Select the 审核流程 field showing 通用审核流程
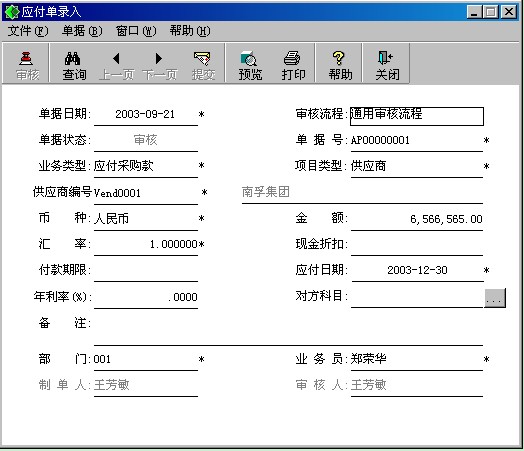The height and width of the screenshot is (451, 524). click(417, 116)
